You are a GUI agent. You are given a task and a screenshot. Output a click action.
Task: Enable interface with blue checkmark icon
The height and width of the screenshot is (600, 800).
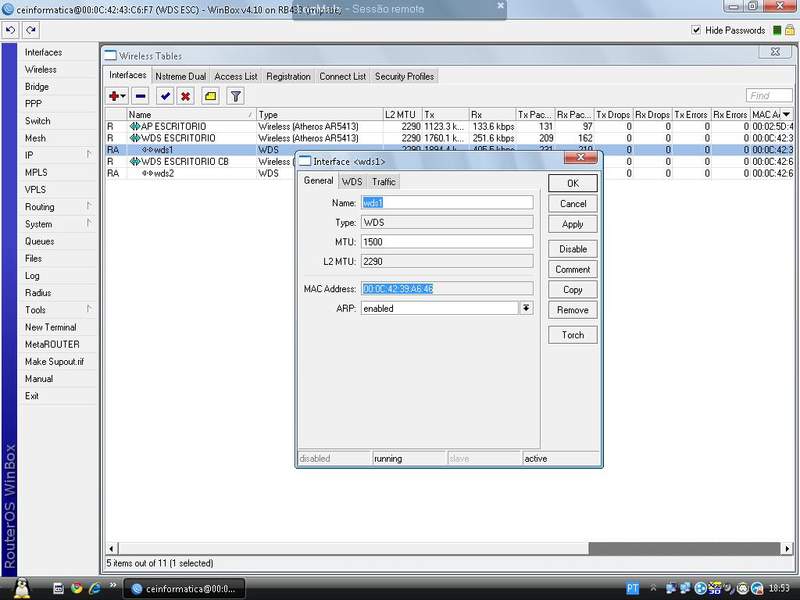165,96
